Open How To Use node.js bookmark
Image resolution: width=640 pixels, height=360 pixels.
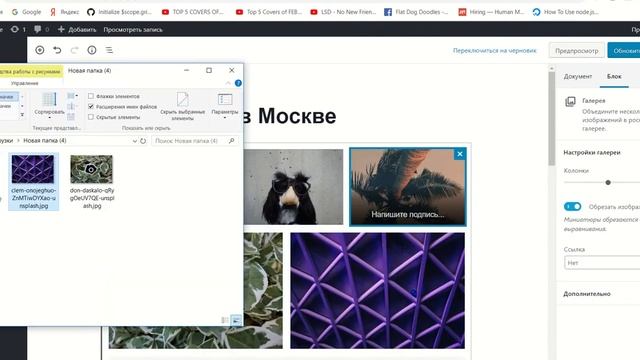coord(566,12)
